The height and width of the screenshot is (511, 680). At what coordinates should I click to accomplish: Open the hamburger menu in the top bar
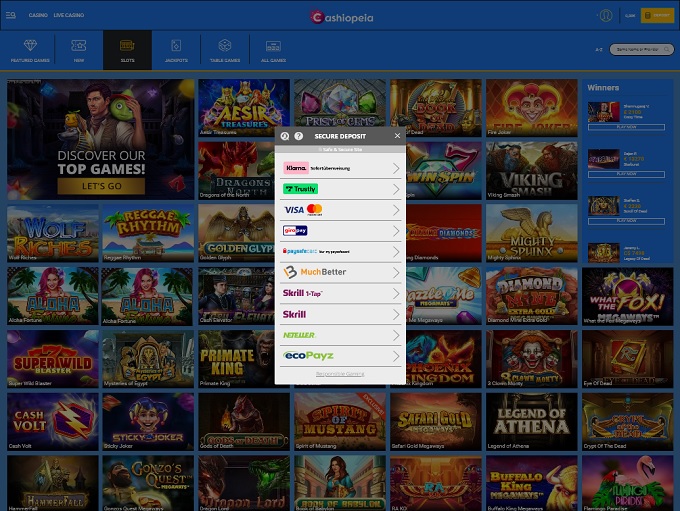click(x=11, y=16)
